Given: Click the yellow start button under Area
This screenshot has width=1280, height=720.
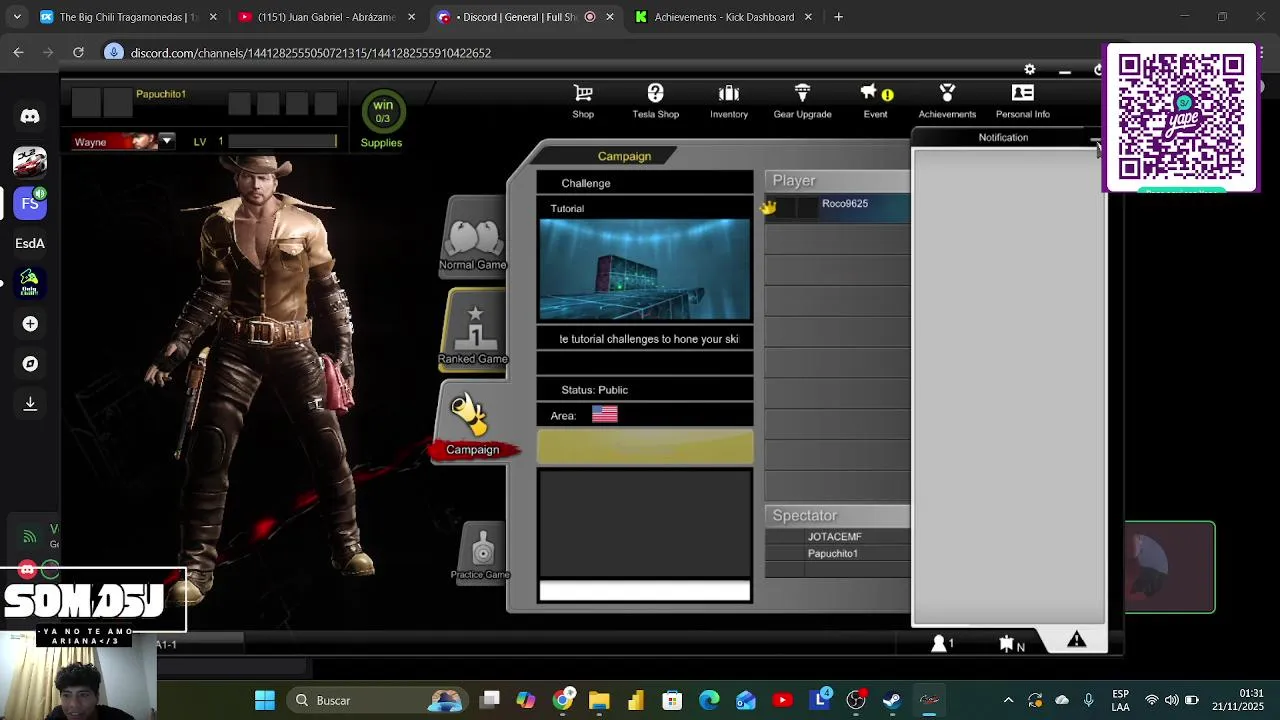Looking at the screenshot, I should pos(645,447).
